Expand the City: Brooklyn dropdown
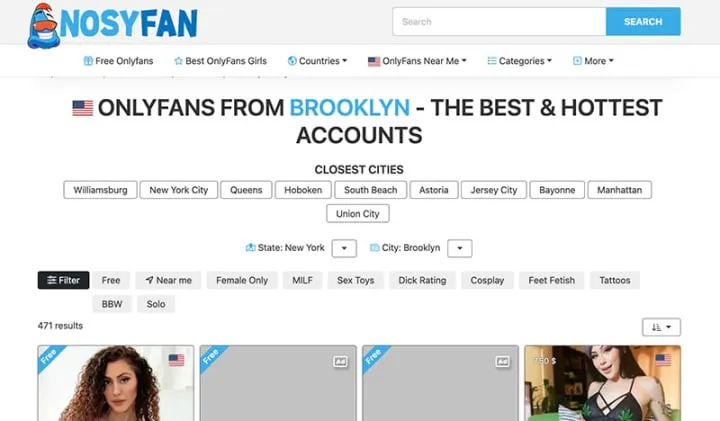This screenshot has height=421, width=720. tap(460, 248)
